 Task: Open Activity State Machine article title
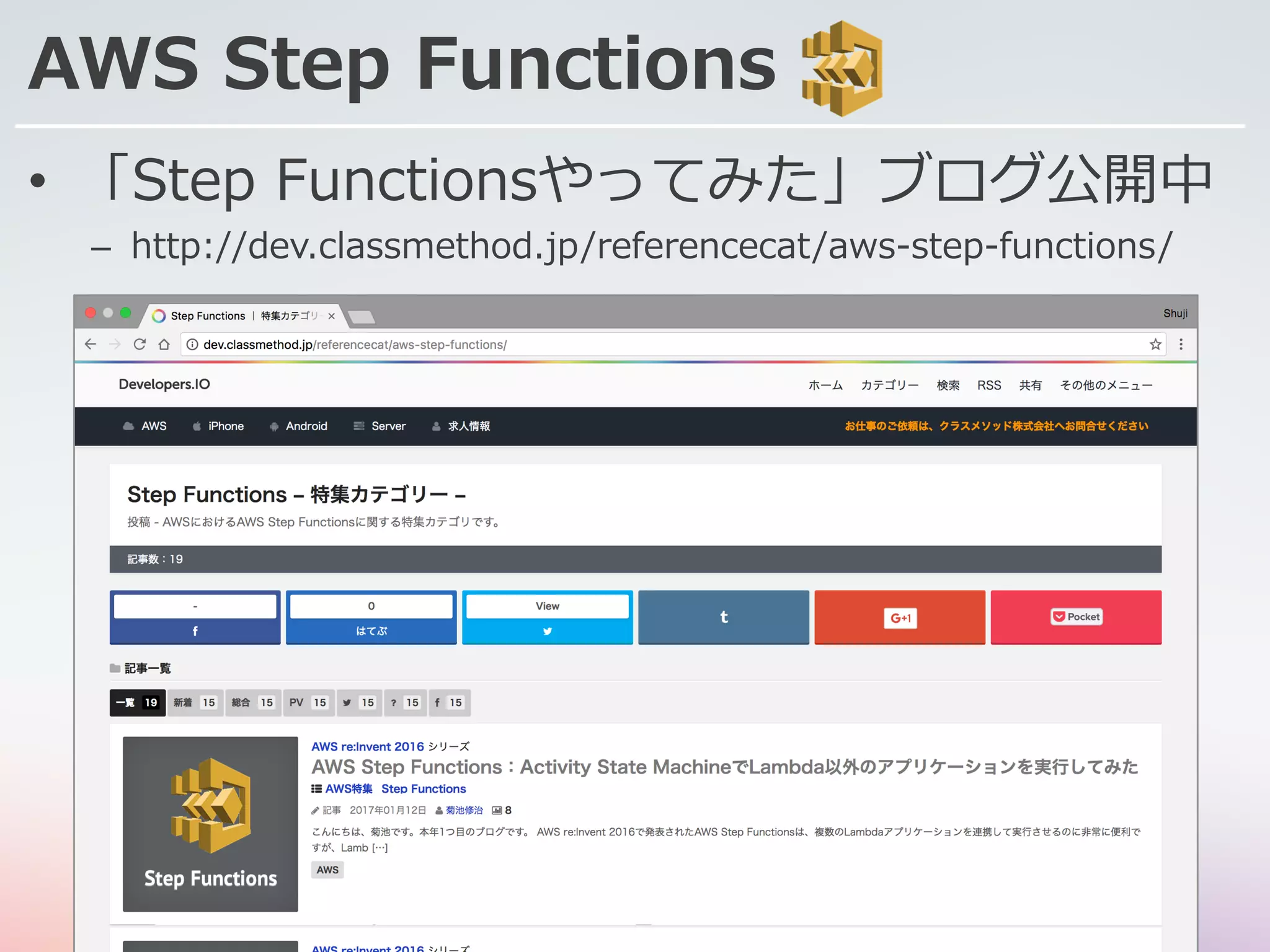725,767
